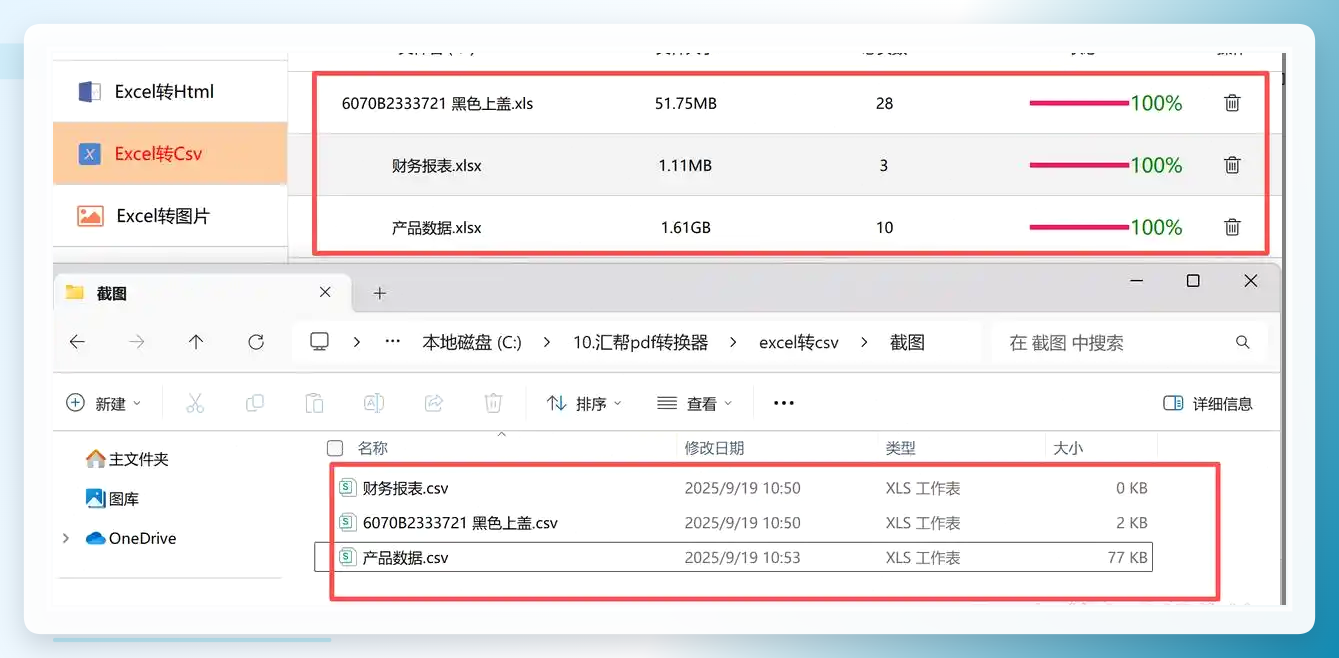
Task: Navigate to 本地磁盘 (C:) breadcrumb
Action: [472, 342]
